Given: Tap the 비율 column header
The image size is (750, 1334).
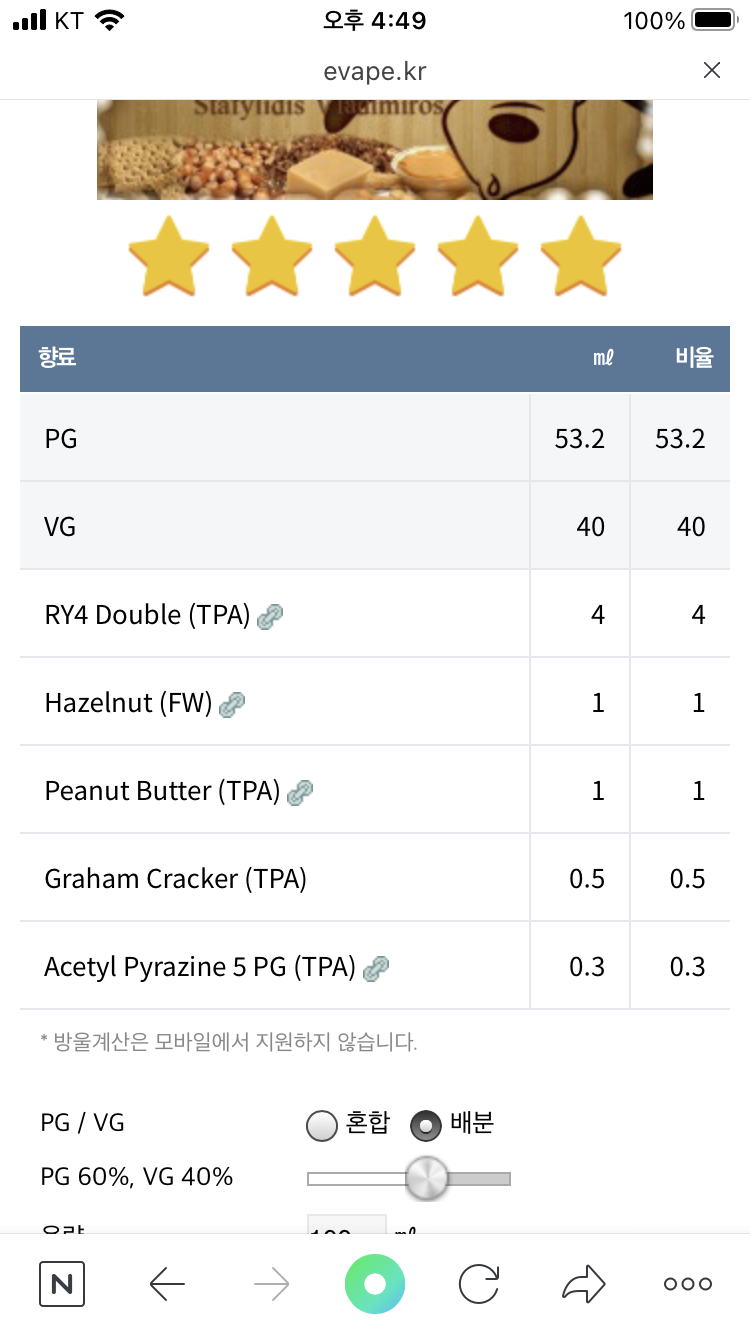Looking at the screenshot, I should click(x=693, y=358).
